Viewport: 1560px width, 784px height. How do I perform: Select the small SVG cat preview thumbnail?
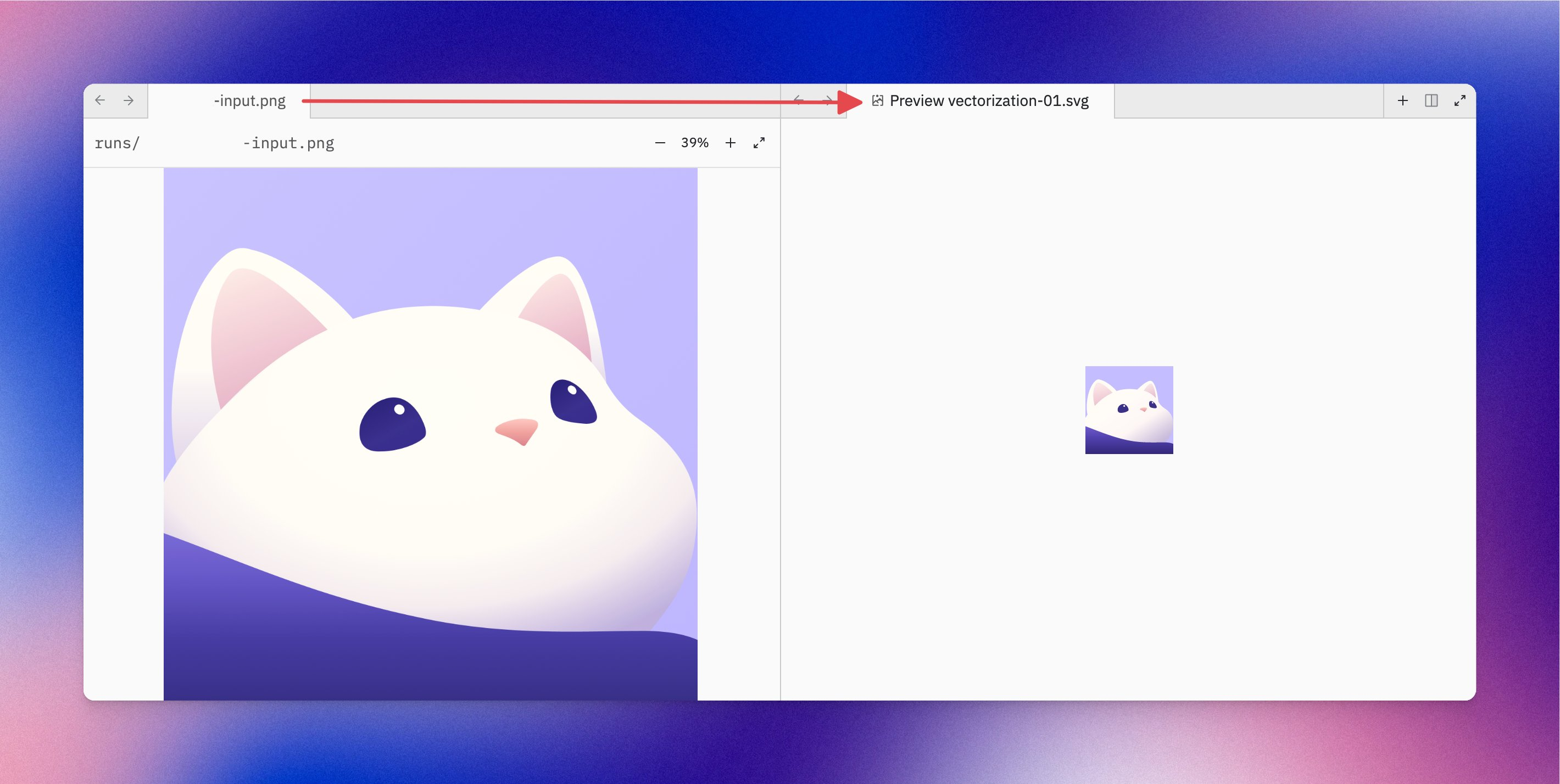pyautogui.click(x=1129, y=410)
